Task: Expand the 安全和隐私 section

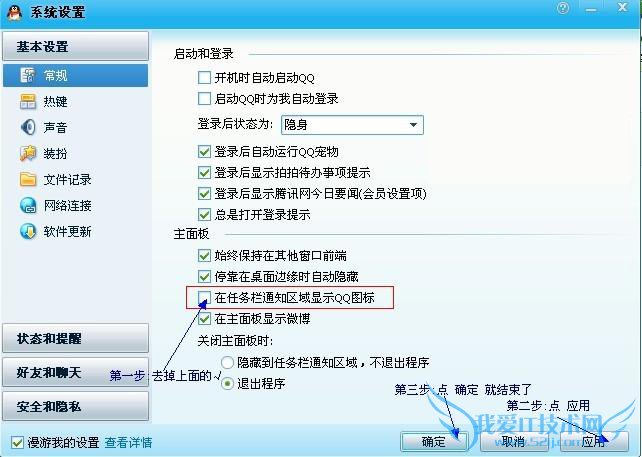Action: tap(75, 406)
